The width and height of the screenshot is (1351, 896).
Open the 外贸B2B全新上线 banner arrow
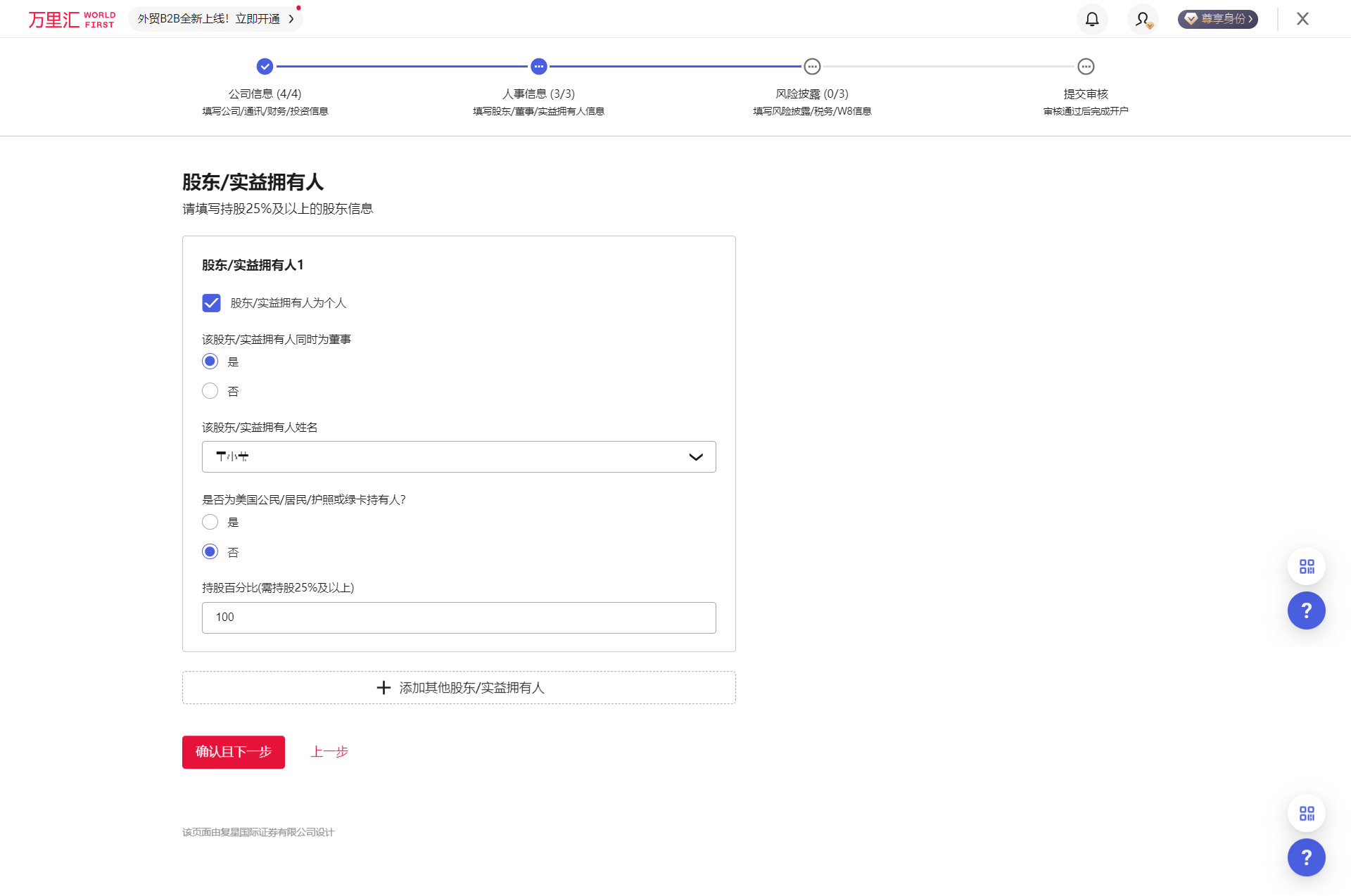point(291,19)
